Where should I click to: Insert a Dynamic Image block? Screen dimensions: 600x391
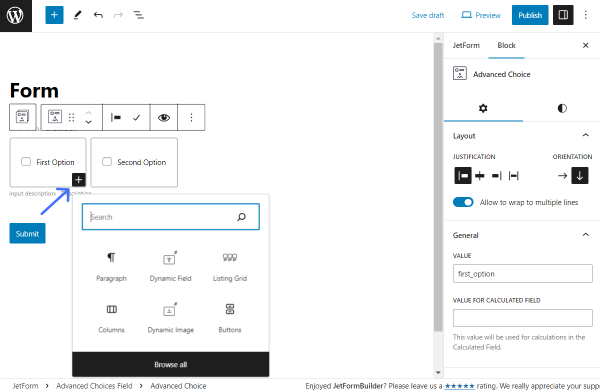coord(171,318)
